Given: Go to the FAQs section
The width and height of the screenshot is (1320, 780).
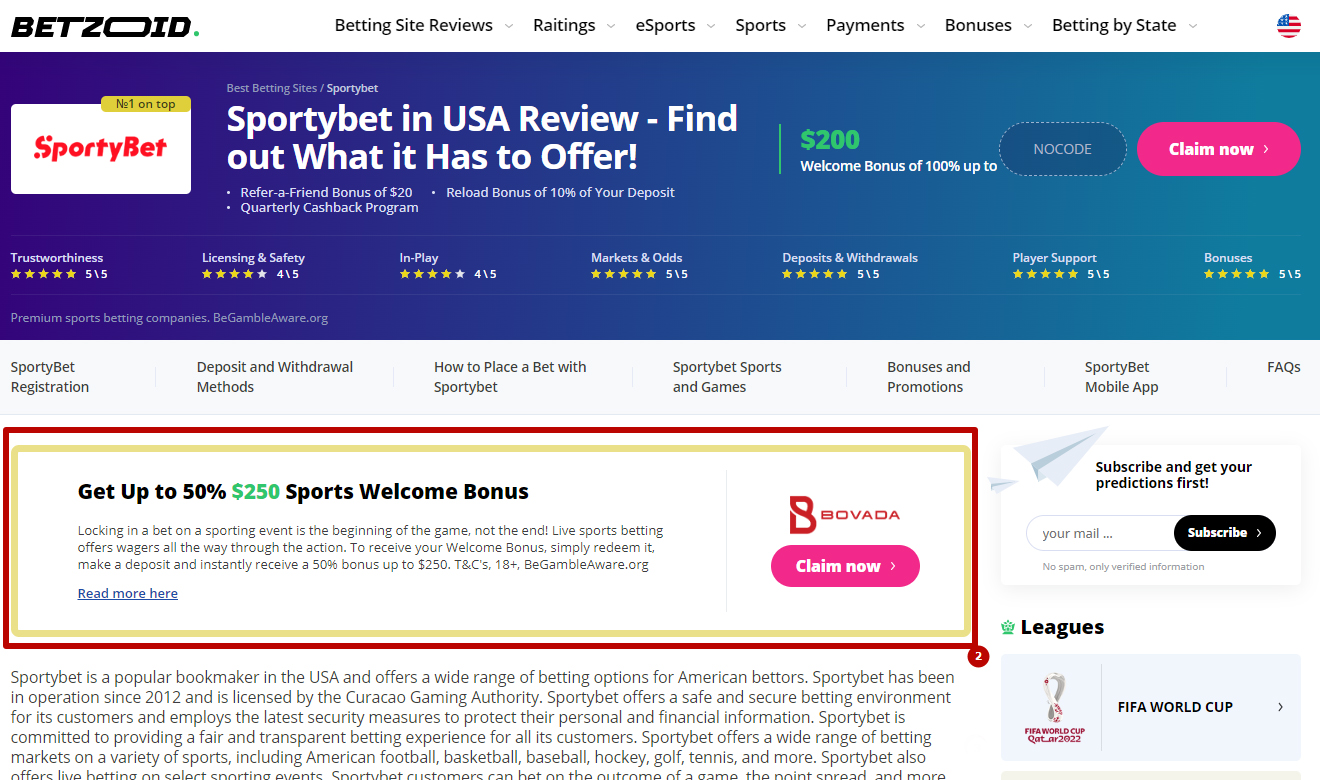Looking at the screenshot, I should click(1283, 367).
